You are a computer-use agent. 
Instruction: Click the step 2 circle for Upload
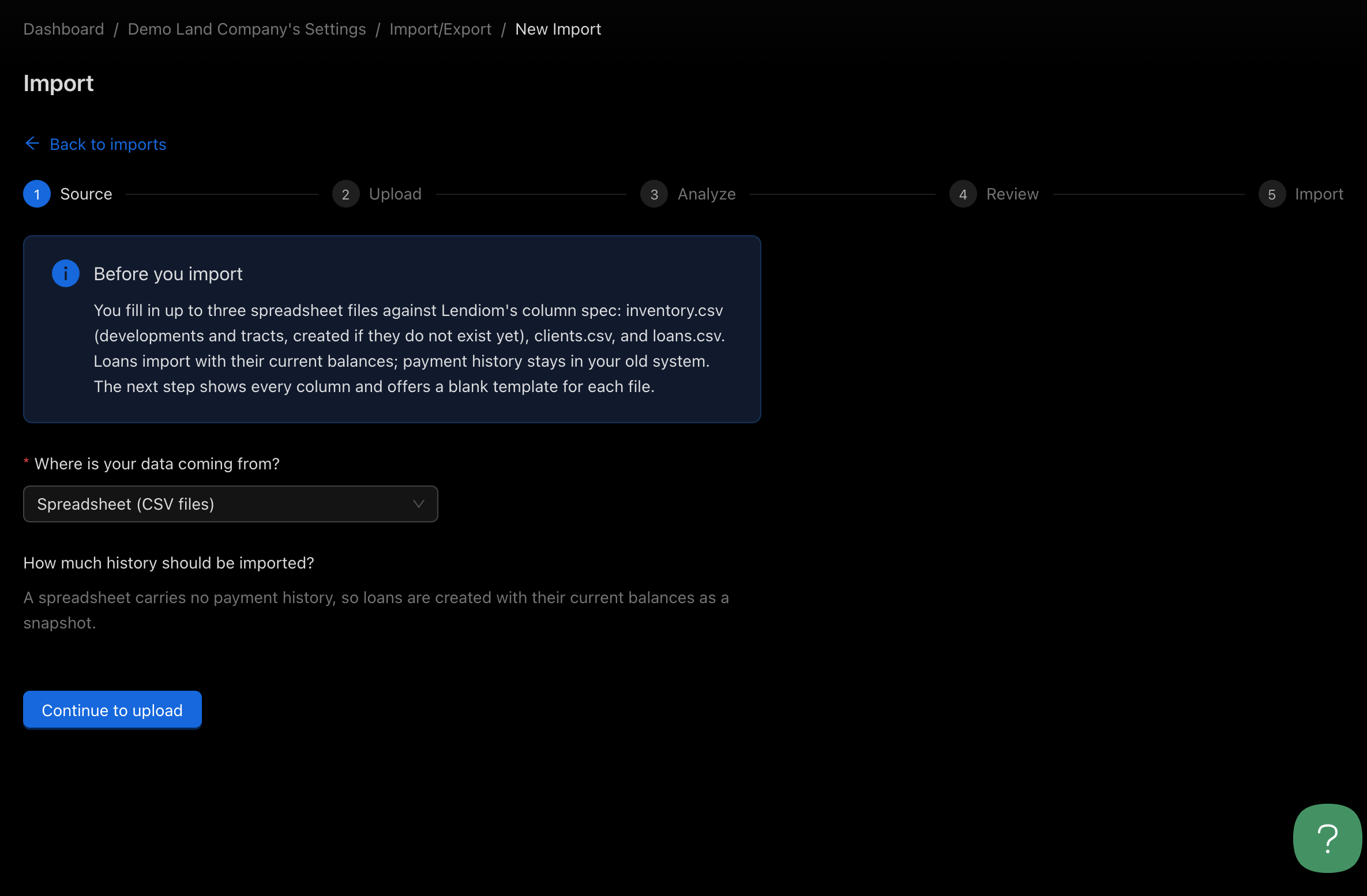pos(345,194)
